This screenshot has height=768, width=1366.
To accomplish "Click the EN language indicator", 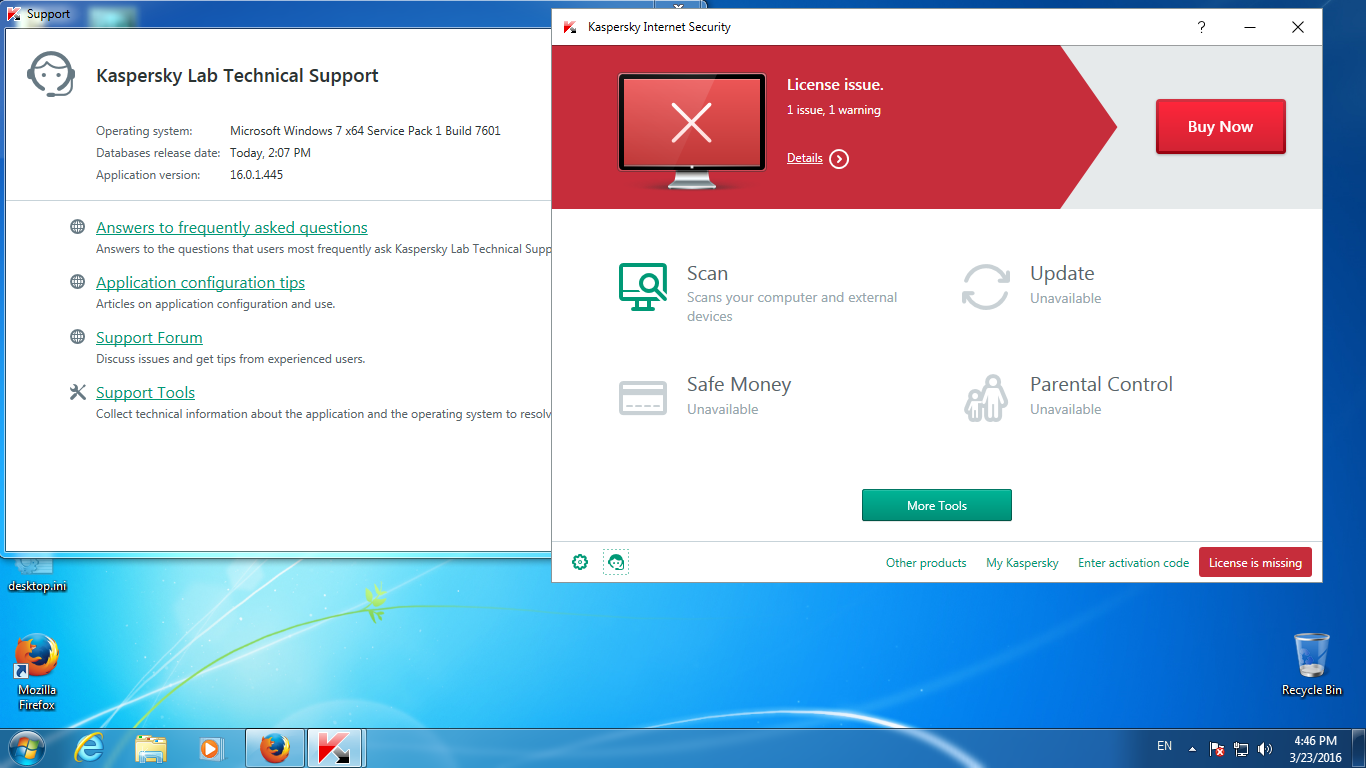I will tap(1164, 746).
